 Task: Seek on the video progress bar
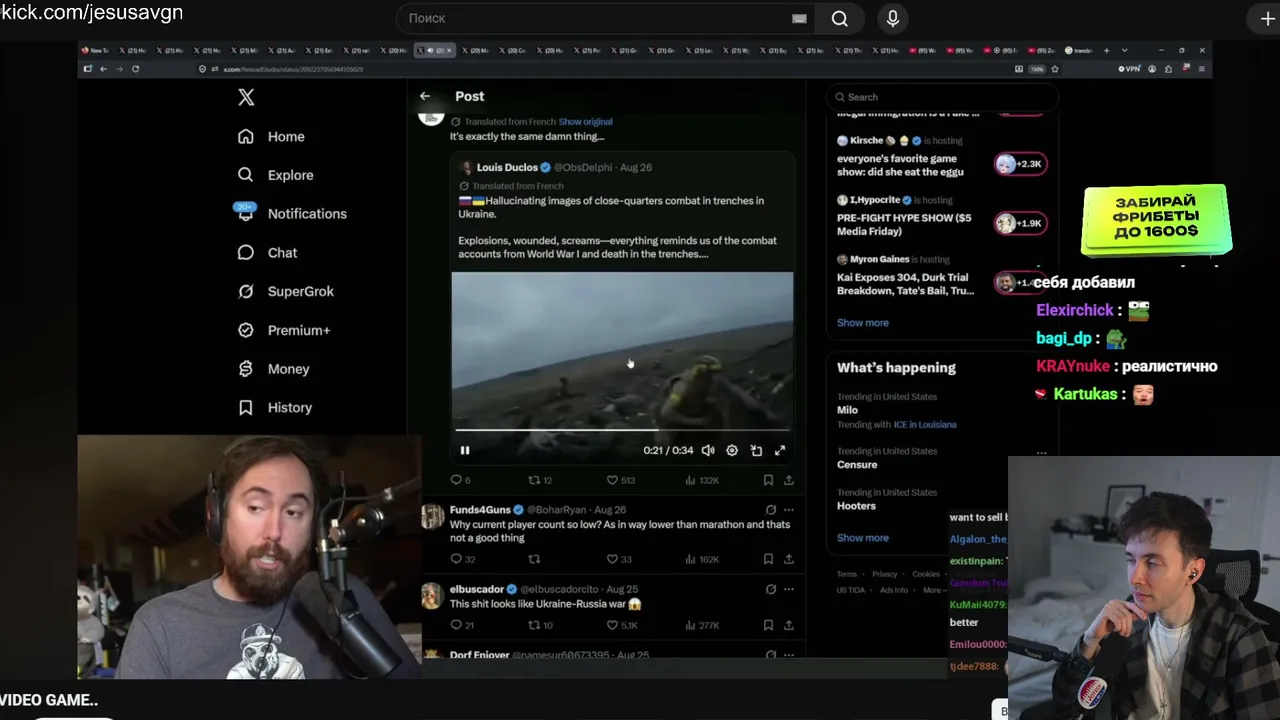pos(622,430)
